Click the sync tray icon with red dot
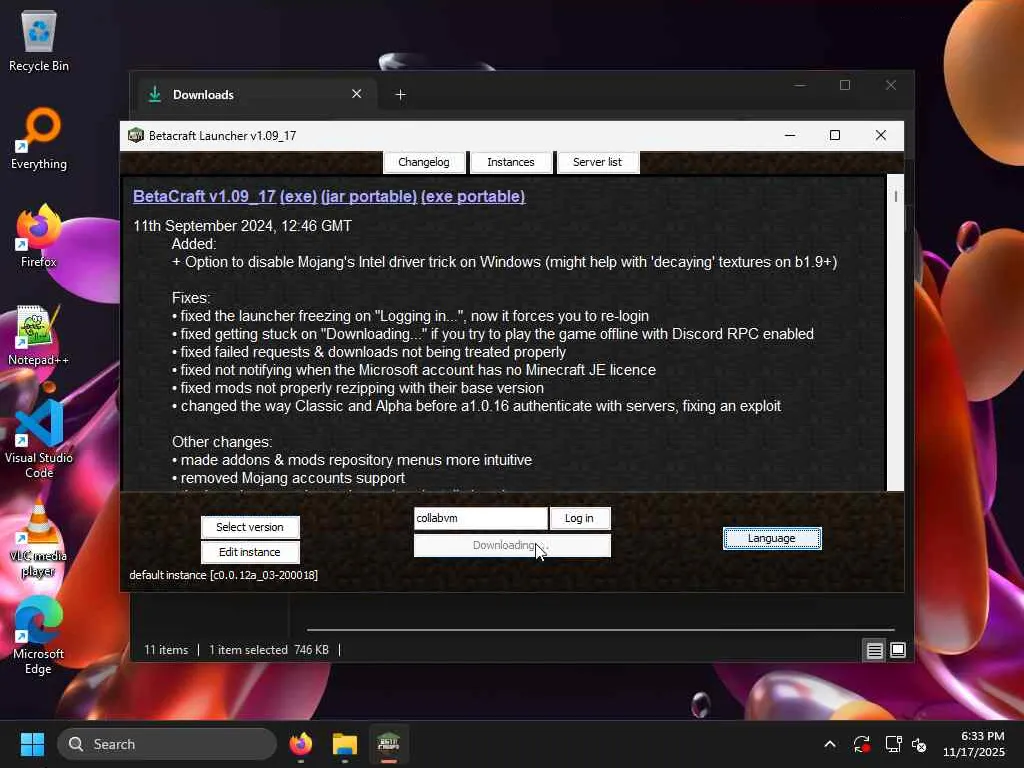1024x768 pixels. (861, 744)
